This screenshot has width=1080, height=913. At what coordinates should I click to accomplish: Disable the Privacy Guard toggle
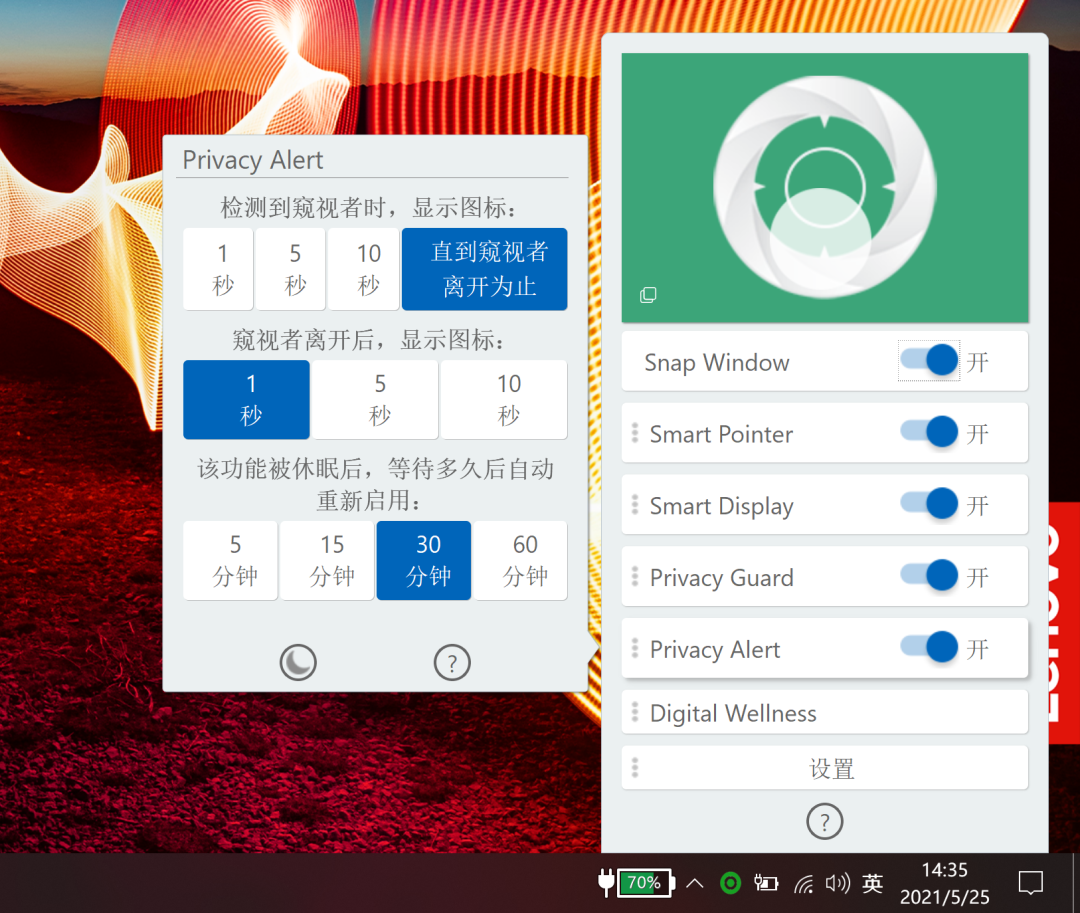[929, 577]
